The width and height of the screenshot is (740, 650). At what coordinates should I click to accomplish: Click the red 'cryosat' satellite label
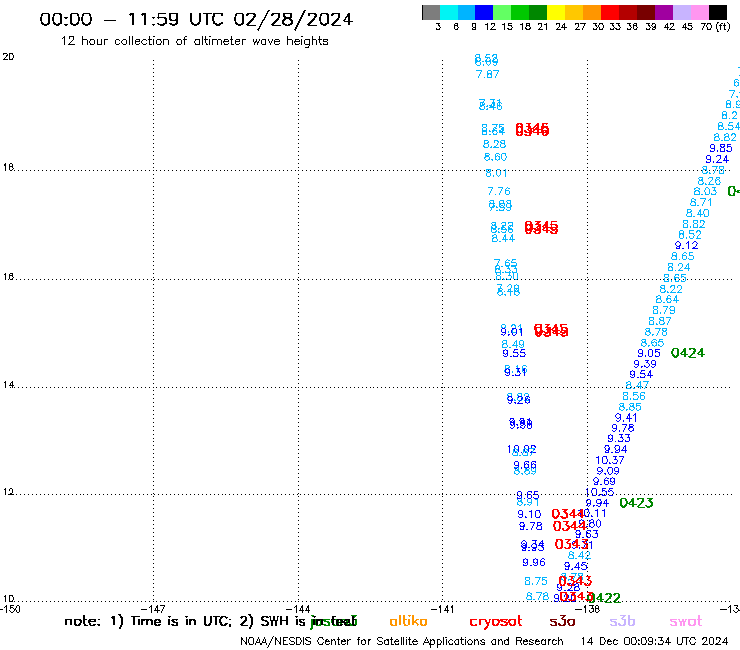496,622
